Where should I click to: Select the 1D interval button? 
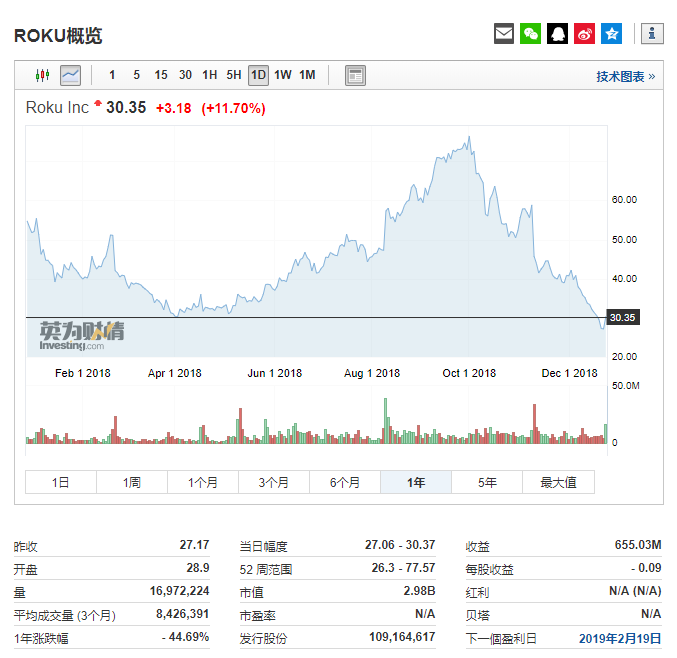(258, 75)
